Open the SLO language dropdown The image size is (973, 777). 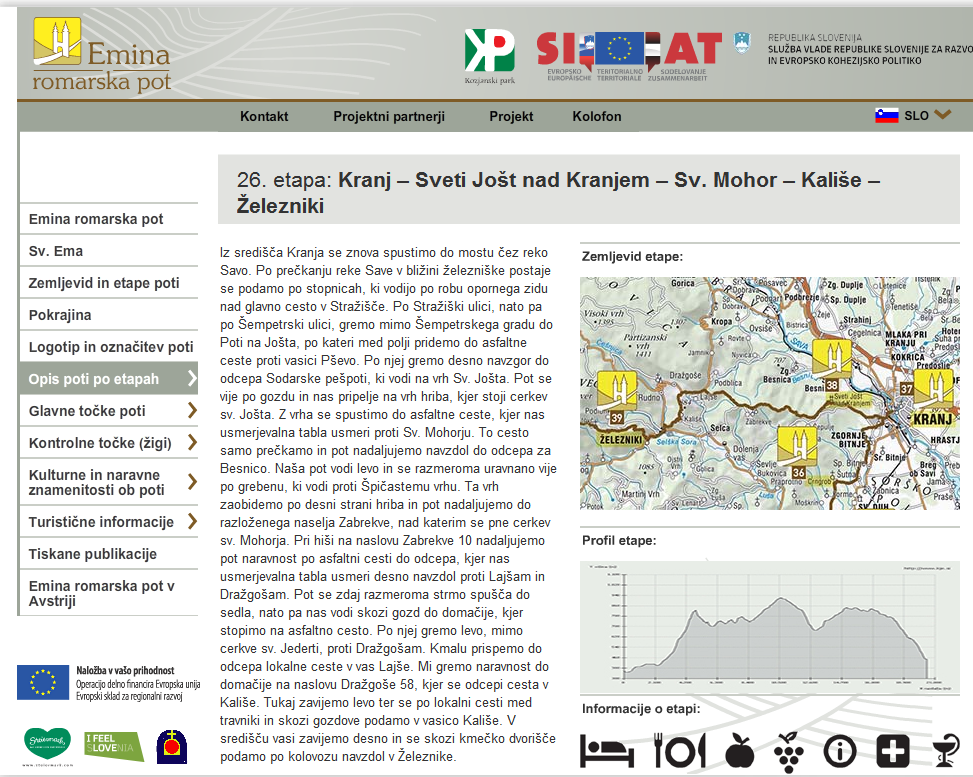913,115
